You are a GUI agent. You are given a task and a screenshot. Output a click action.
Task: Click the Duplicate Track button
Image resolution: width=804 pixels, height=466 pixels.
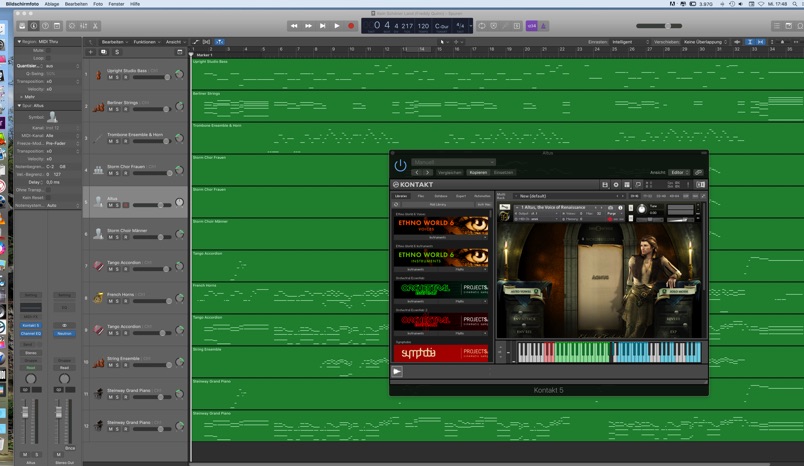(x=104, y=52)
